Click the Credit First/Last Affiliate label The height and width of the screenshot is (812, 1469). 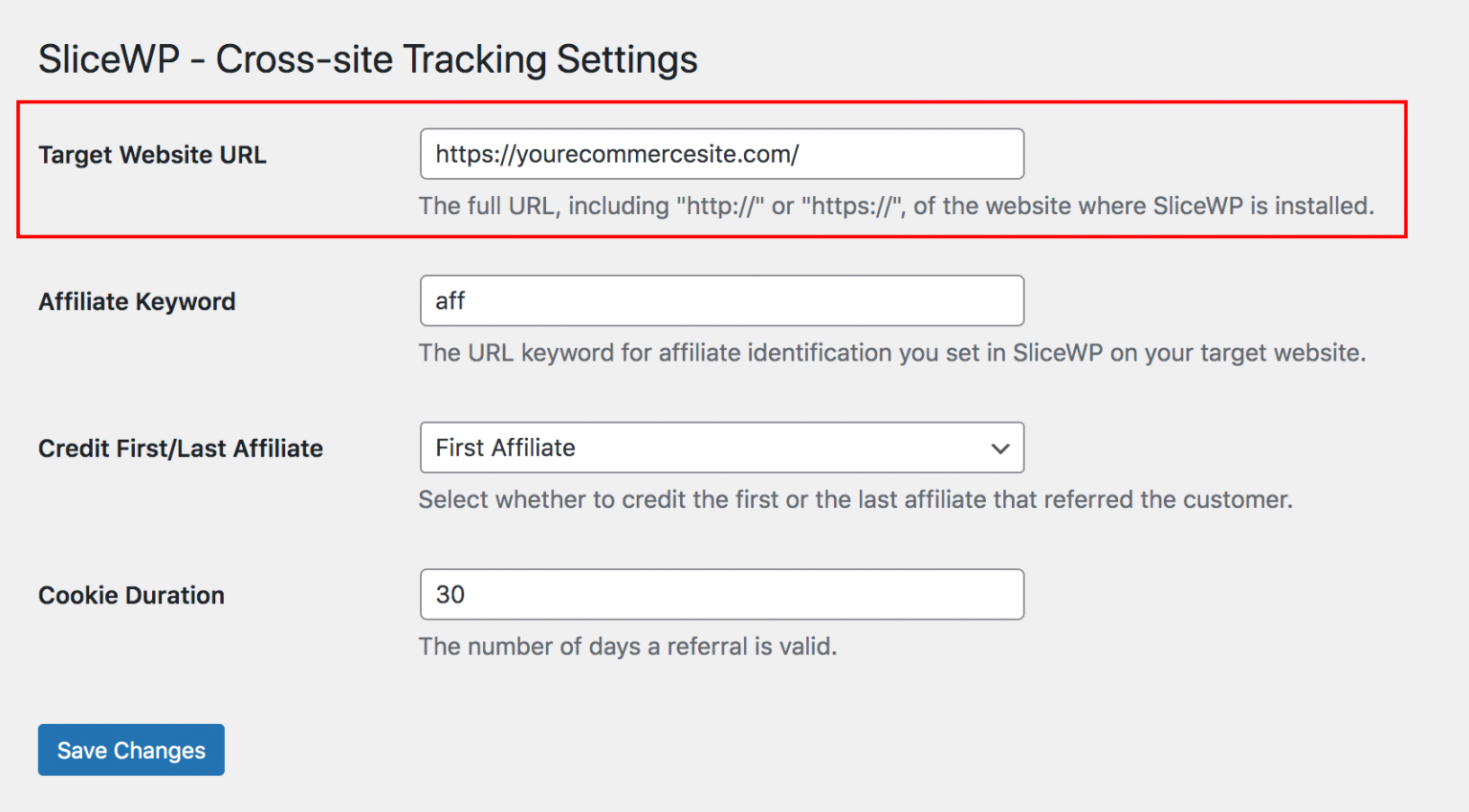[x=181, y=449]
